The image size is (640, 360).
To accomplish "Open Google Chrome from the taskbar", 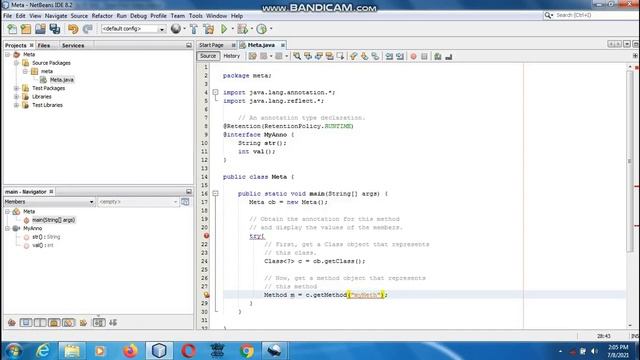I will point(247,351).
